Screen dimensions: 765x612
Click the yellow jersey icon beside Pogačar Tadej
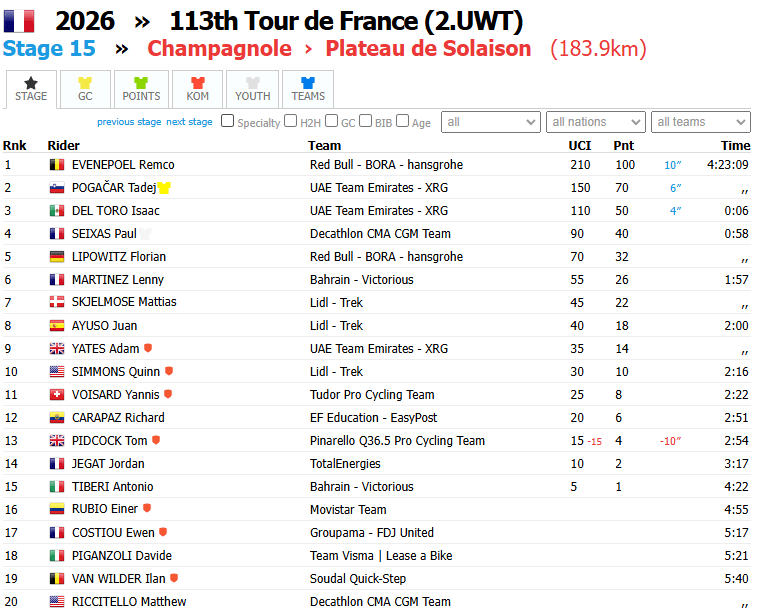[164, 188]
